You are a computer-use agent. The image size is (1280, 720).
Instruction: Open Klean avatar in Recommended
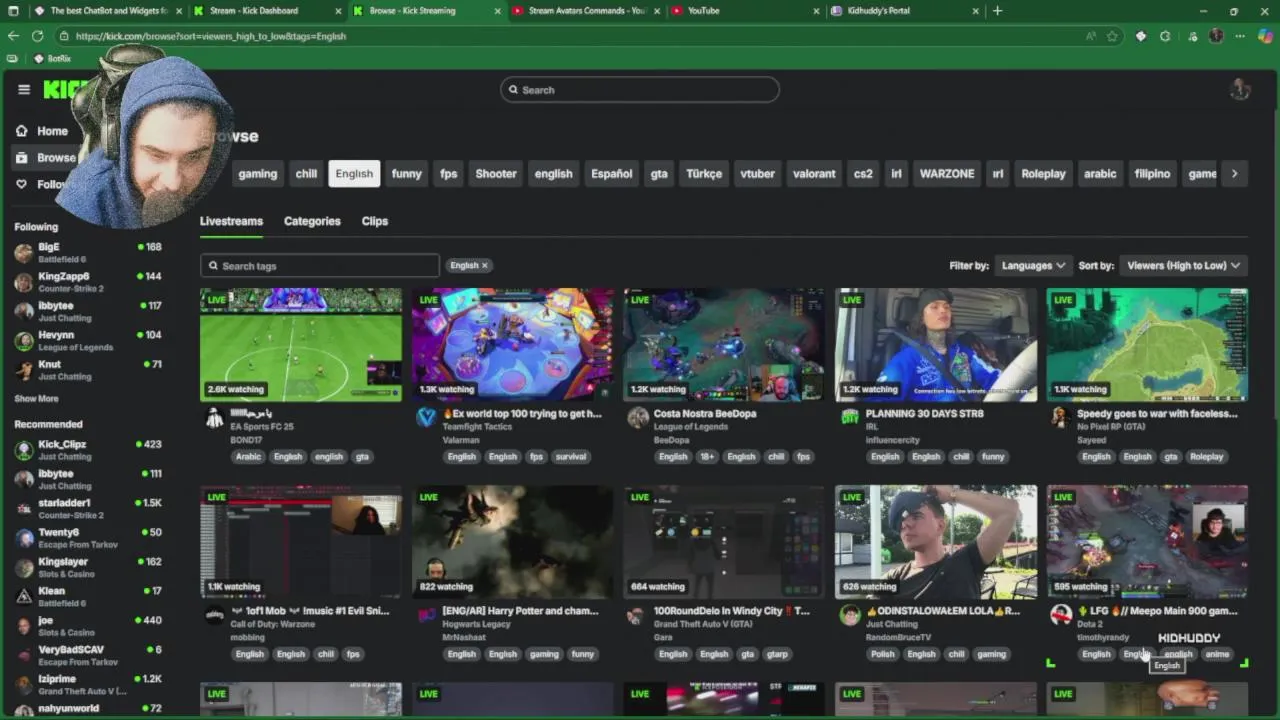pyautogui.click(x=24, y=596)
